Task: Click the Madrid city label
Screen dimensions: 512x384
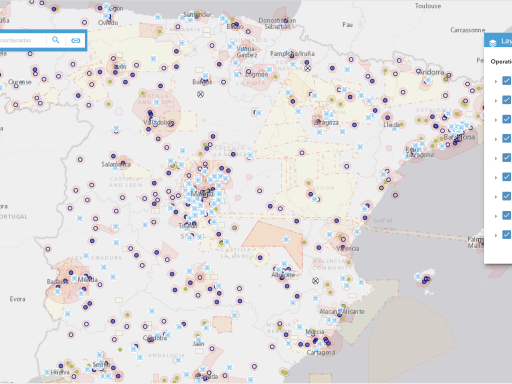Action: coord(202,194)
